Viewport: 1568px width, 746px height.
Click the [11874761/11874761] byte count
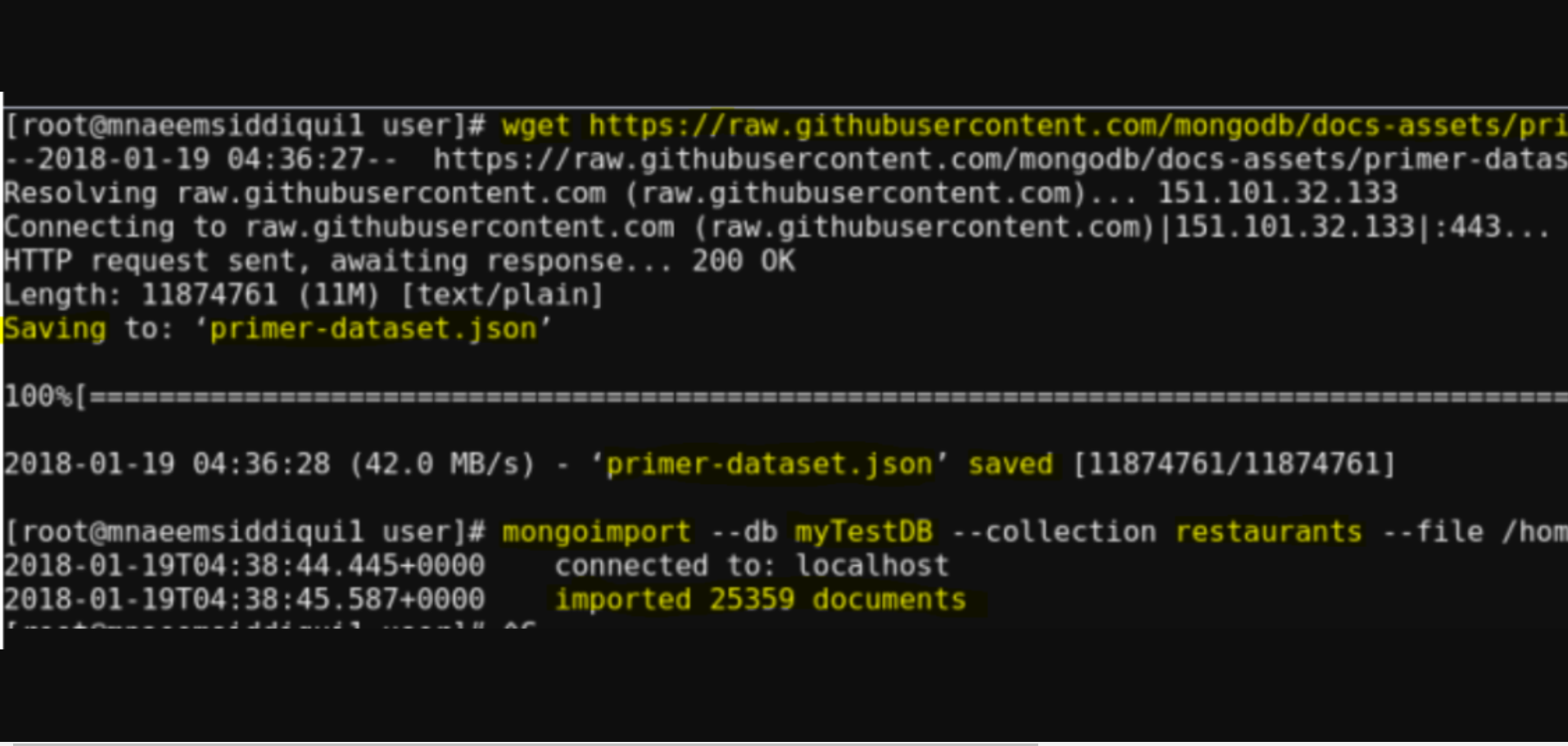[1234, 464]
